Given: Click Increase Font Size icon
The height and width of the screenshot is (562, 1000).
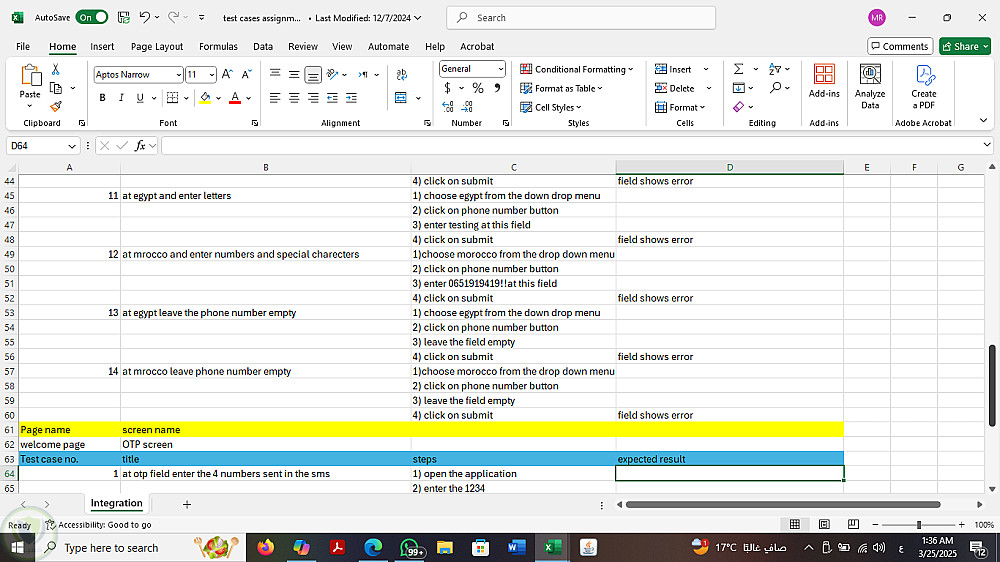Looking at the screenshot, I should pyautogui.click(x=227, y=75).
